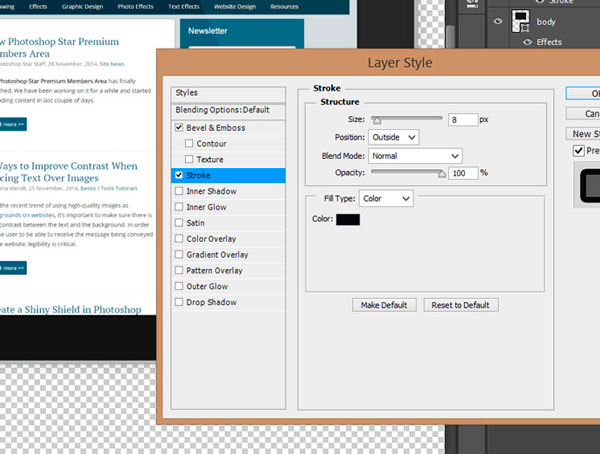This screenshot has height=454, width=600.
Task: Enable the Gradient Overlay checkbox
Action: click(x=179, y=254)
